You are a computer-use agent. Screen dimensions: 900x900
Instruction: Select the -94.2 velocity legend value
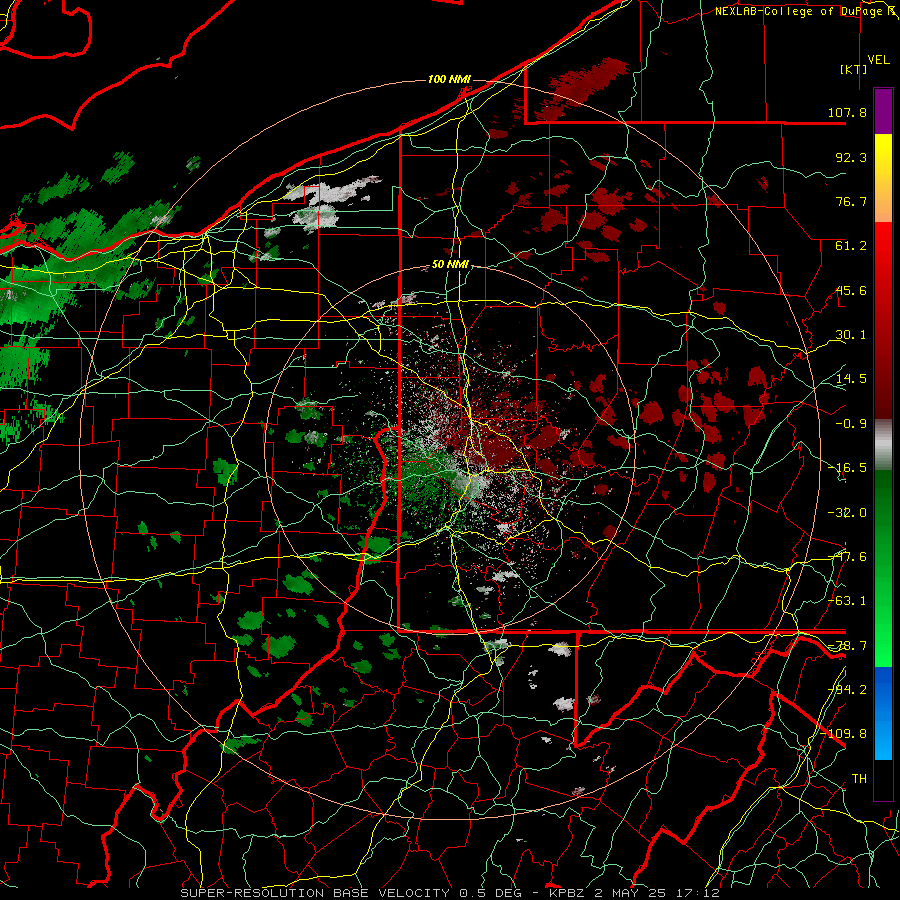847,690
